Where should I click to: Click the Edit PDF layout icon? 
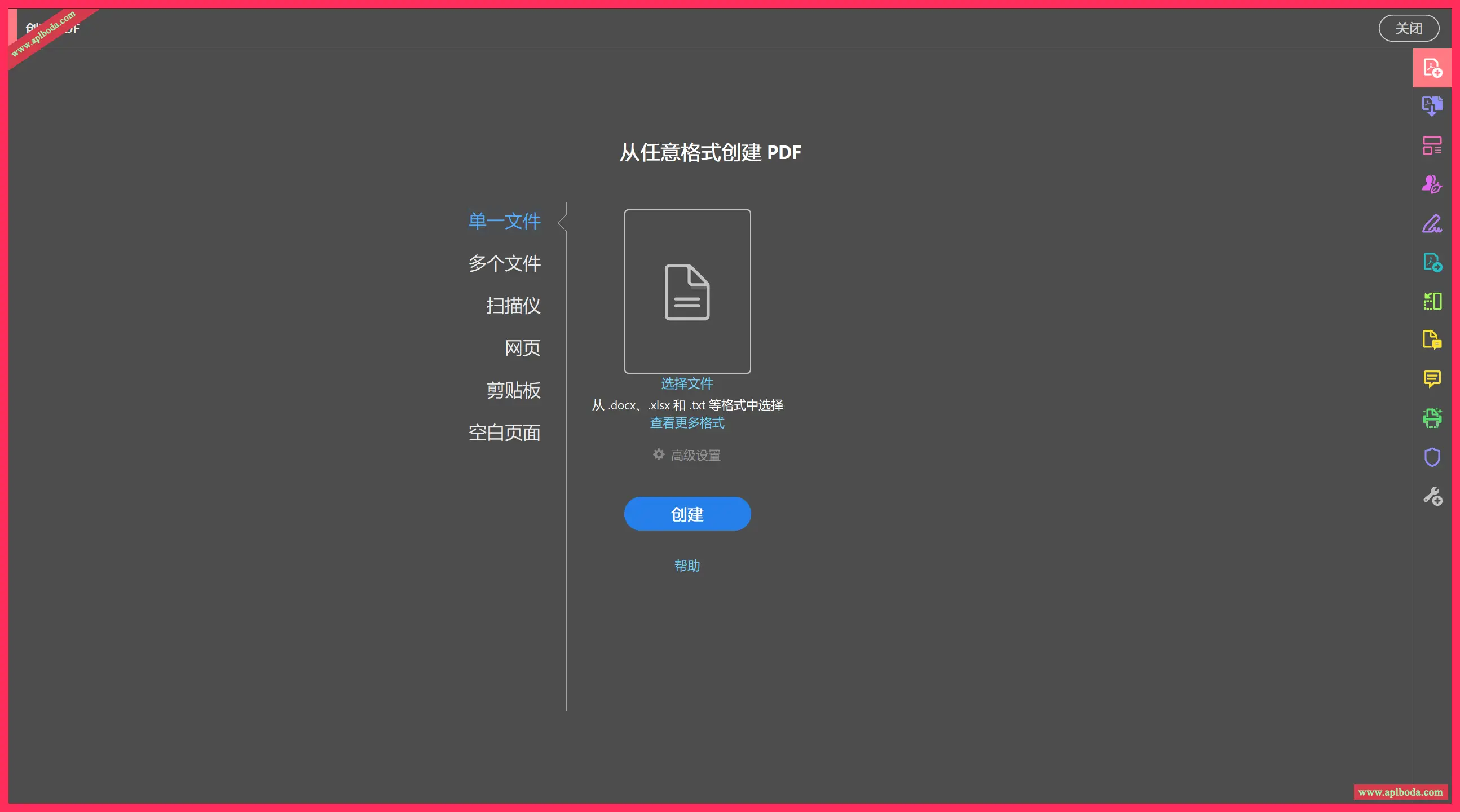[x=1432, y=145]
